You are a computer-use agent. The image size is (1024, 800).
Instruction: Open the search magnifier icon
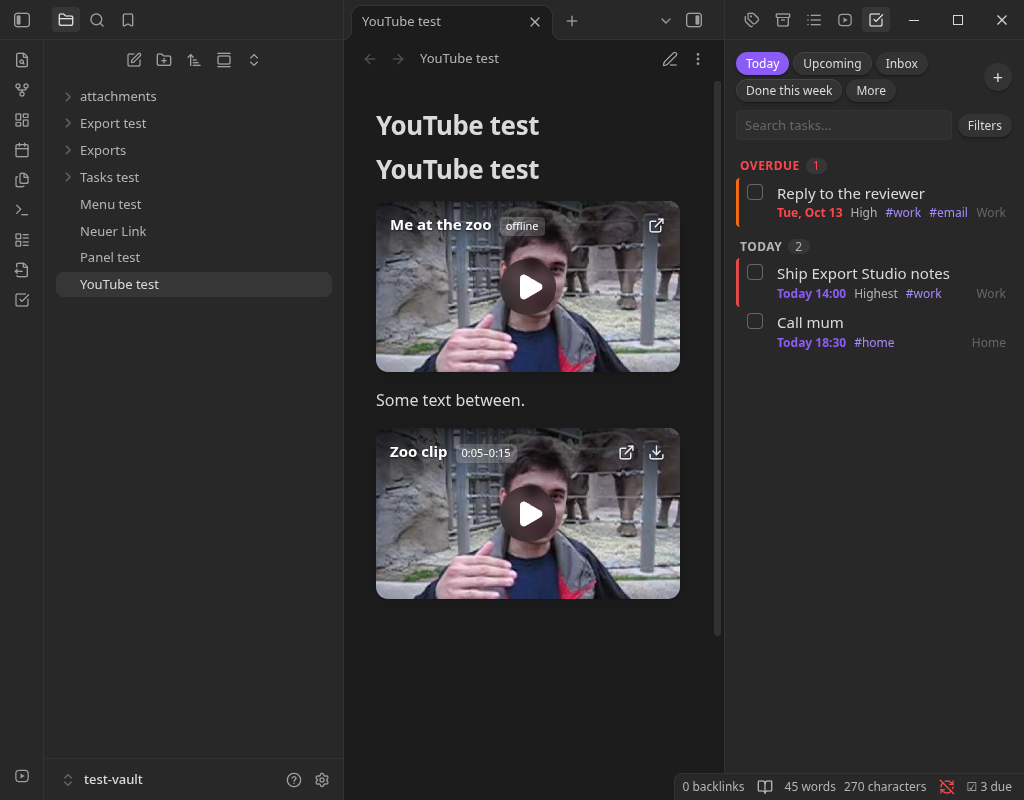click(x=97, y=20)
